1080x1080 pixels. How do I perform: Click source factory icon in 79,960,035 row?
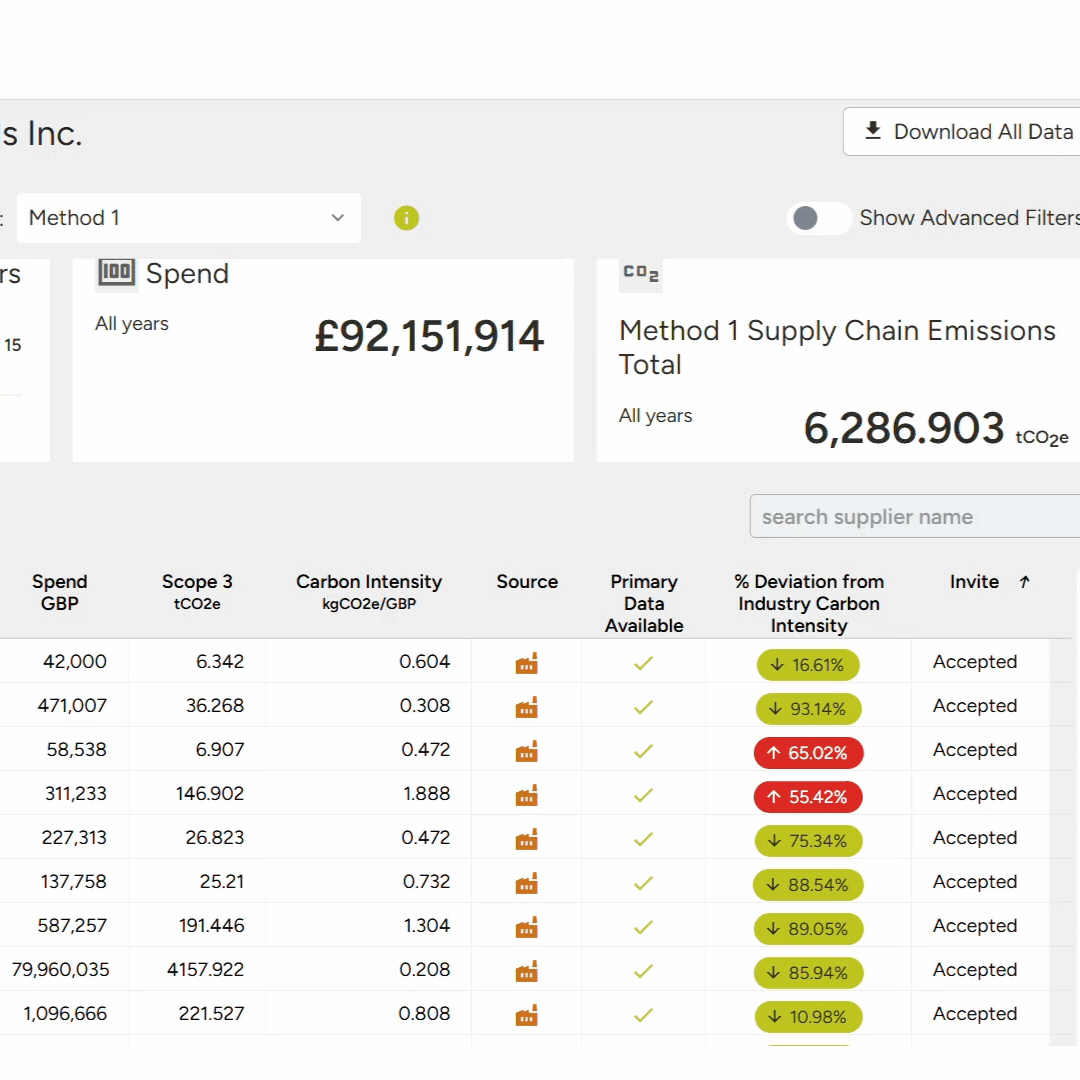(x=526, y=973)
